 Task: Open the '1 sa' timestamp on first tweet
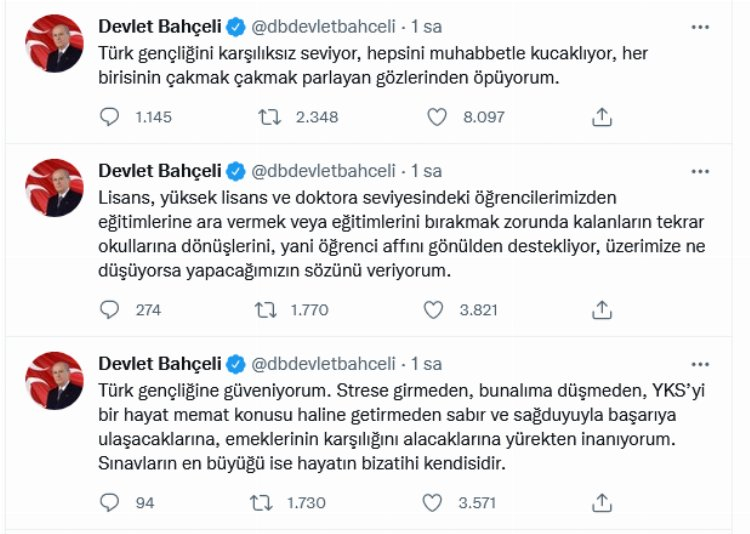point(426,25)
